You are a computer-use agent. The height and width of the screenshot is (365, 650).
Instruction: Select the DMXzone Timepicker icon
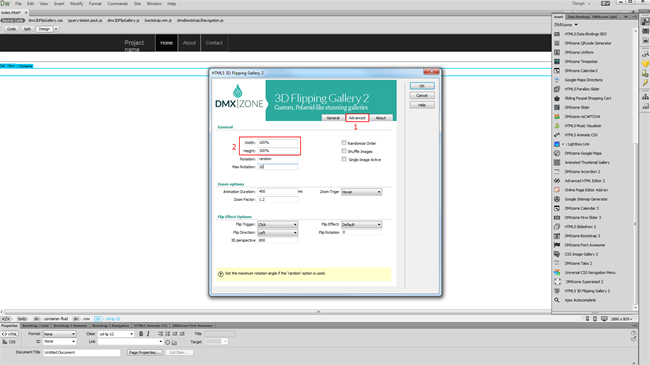pyautogui.click(x=557, y=61)
